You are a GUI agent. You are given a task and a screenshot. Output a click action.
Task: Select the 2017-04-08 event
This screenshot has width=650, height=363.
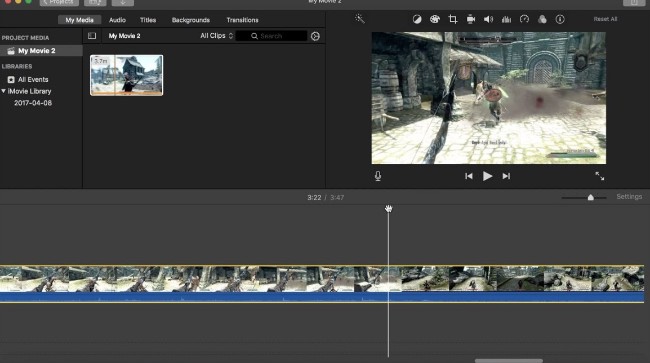(x=33, y=103)
